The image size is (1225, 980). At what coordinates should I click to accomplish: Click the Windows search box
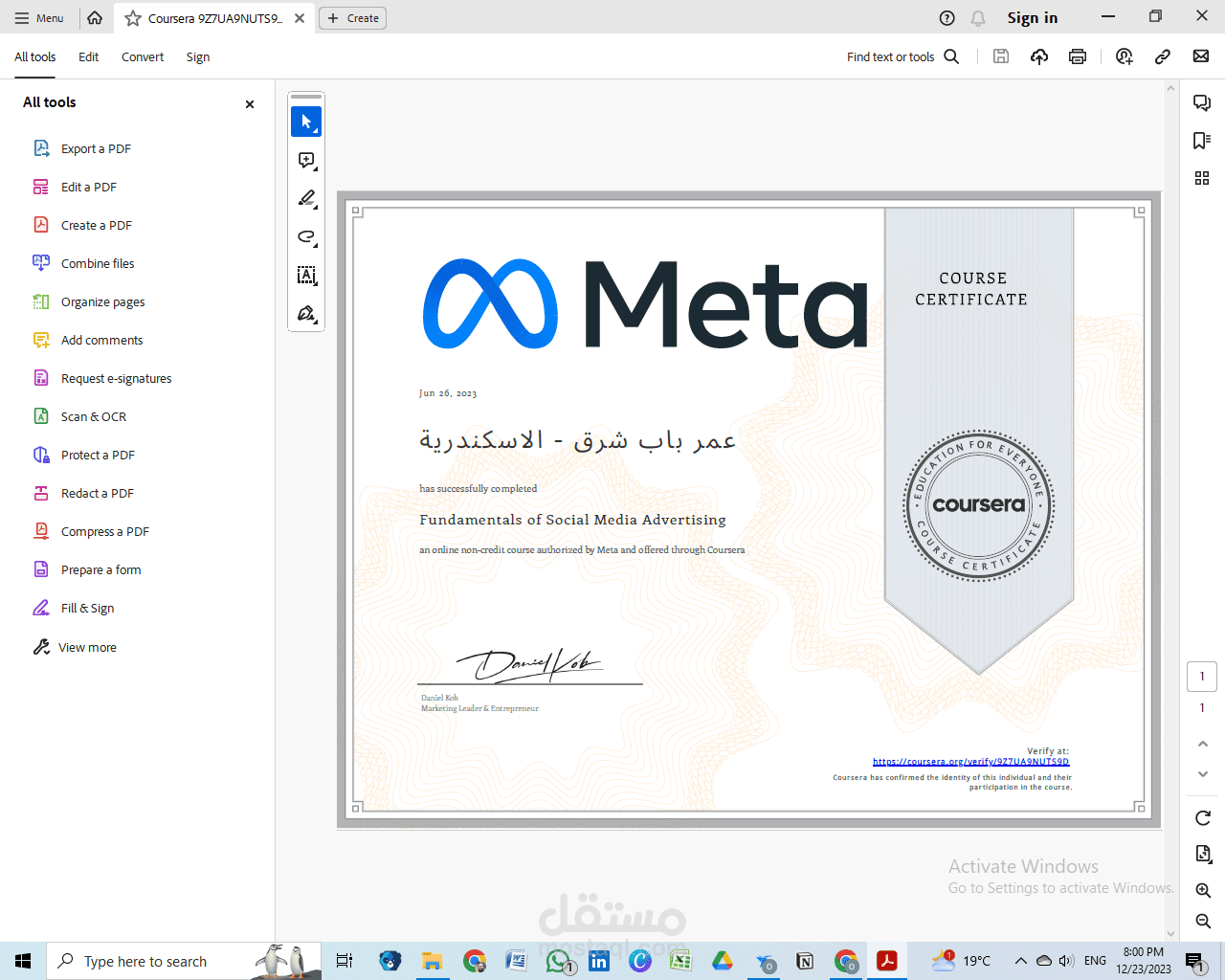pyautogui.click(x=184, y=961)
